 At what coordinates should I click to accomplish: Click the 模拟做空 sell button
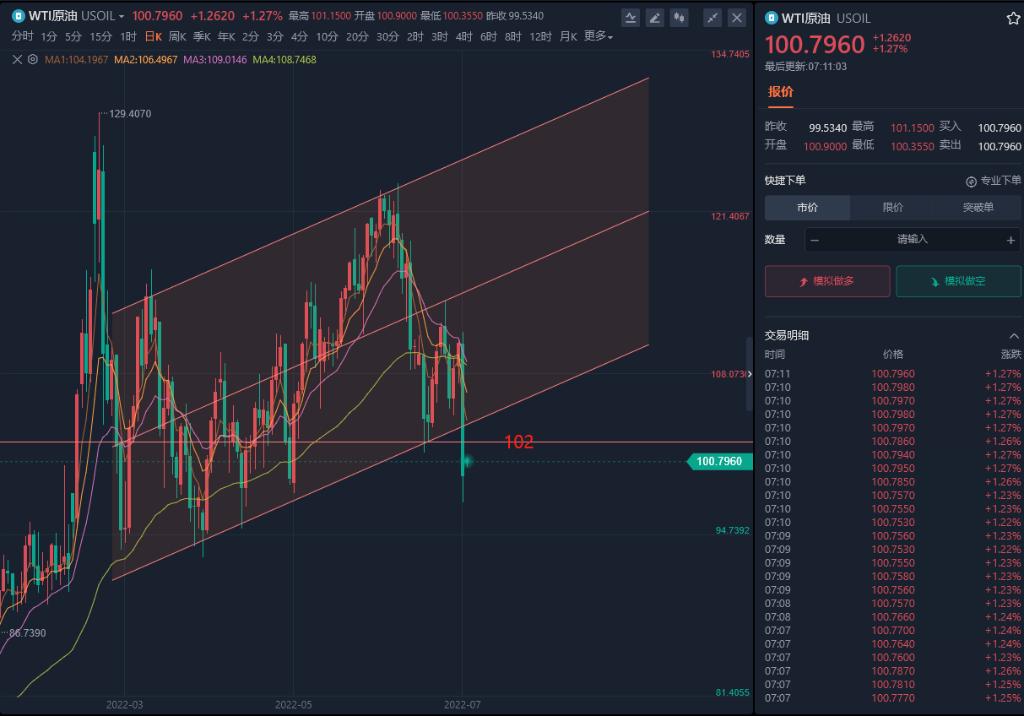coord(958,281)
